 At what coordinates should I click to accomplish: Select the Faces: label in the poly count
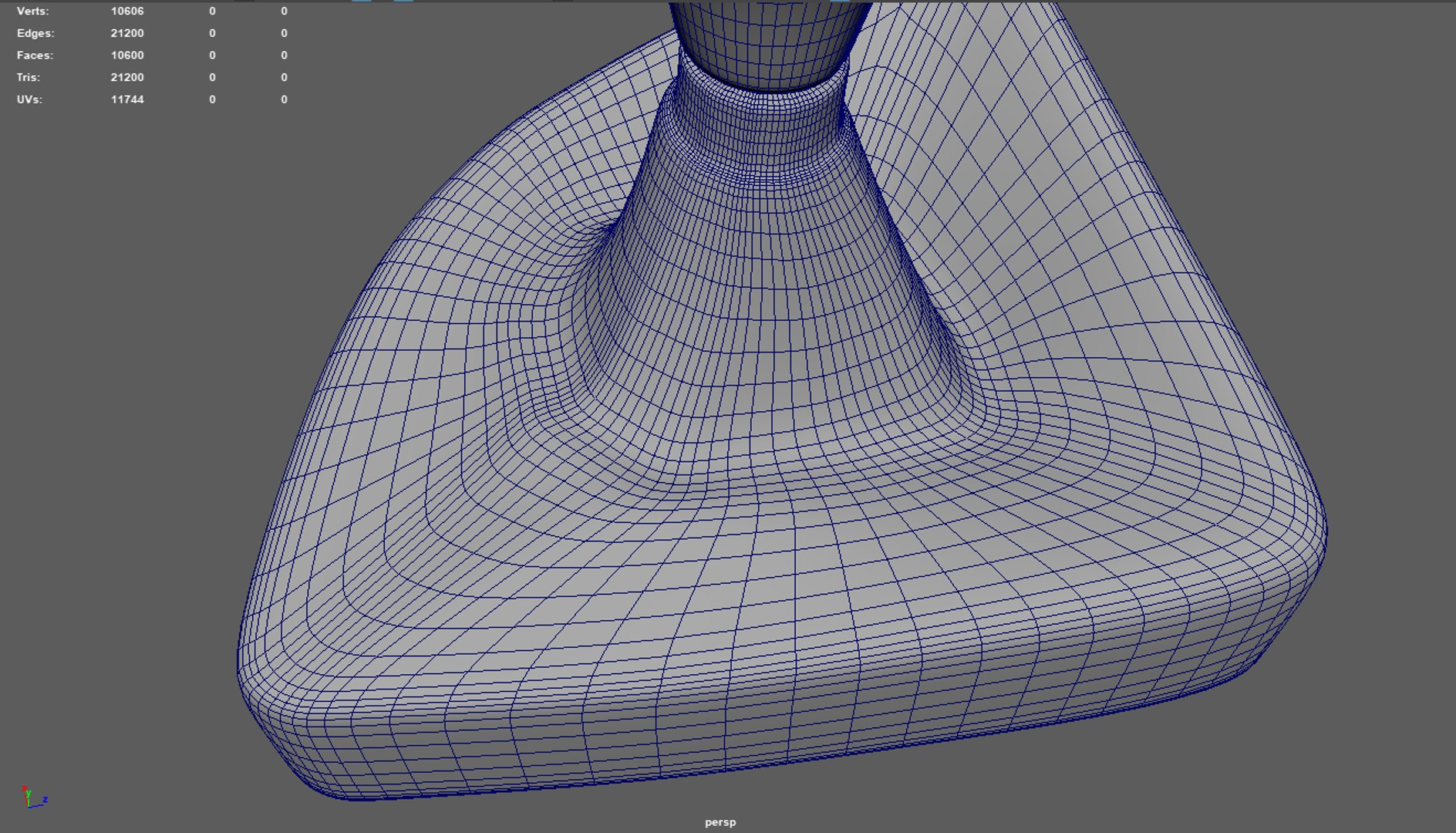(x=35, y=56)
